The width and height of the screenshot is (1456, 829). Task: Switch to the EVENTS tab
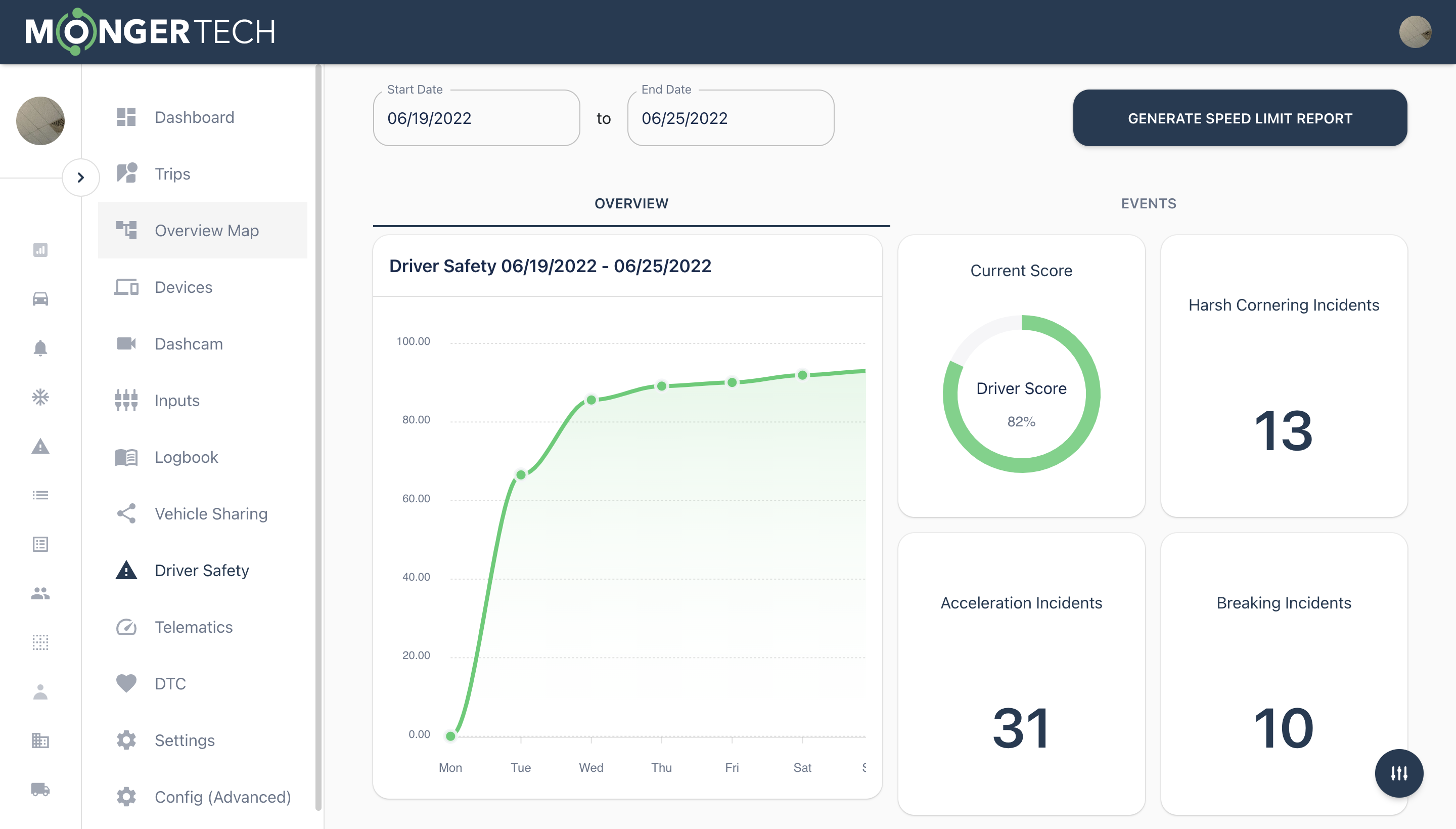[x=1148, y=203]
